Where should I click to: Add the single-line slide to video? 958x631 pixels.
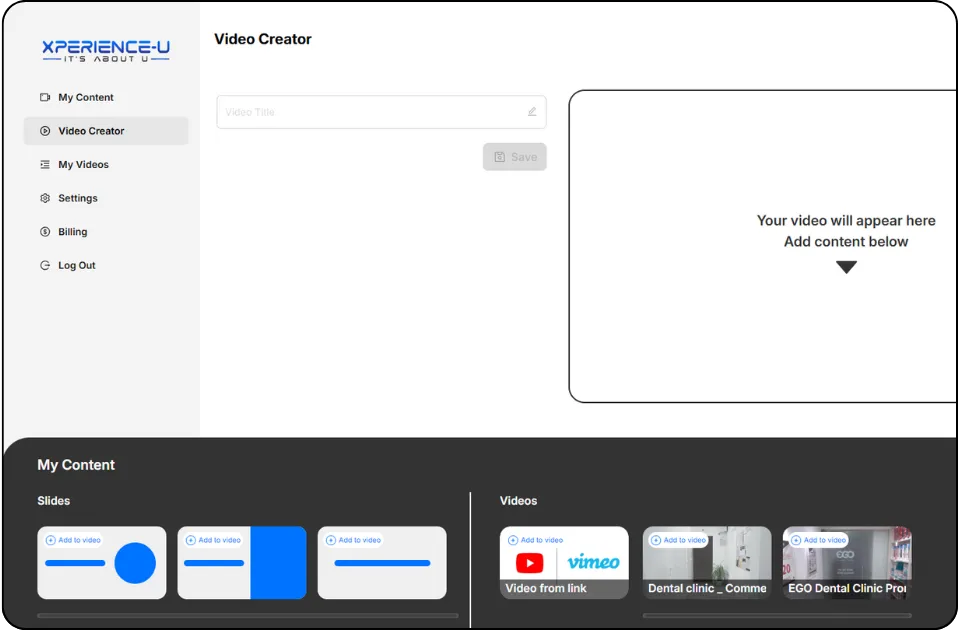[x=354, y=540]
